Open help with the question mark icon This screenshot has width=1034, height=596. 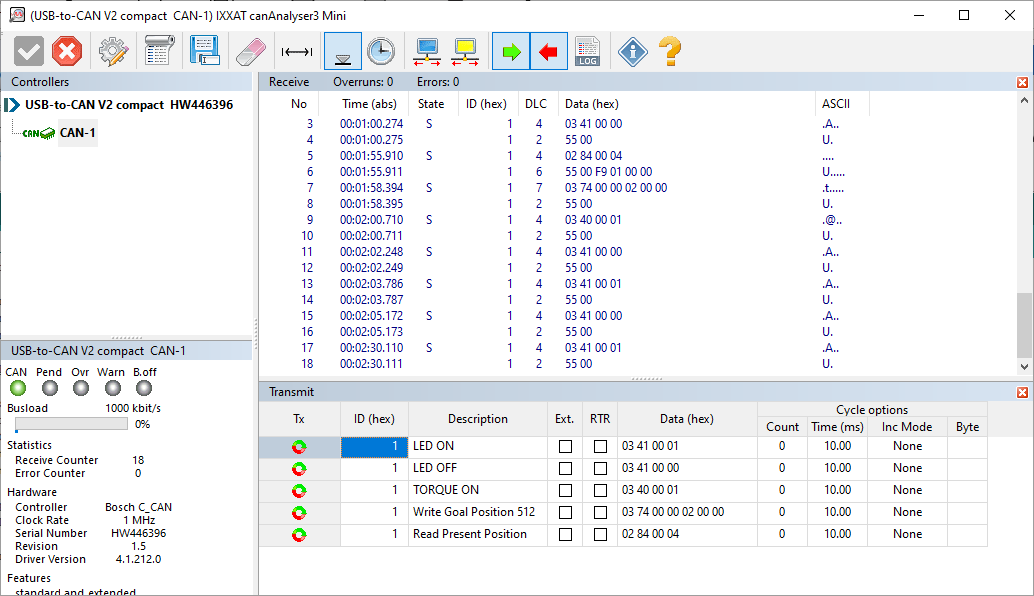click(669, 51)
